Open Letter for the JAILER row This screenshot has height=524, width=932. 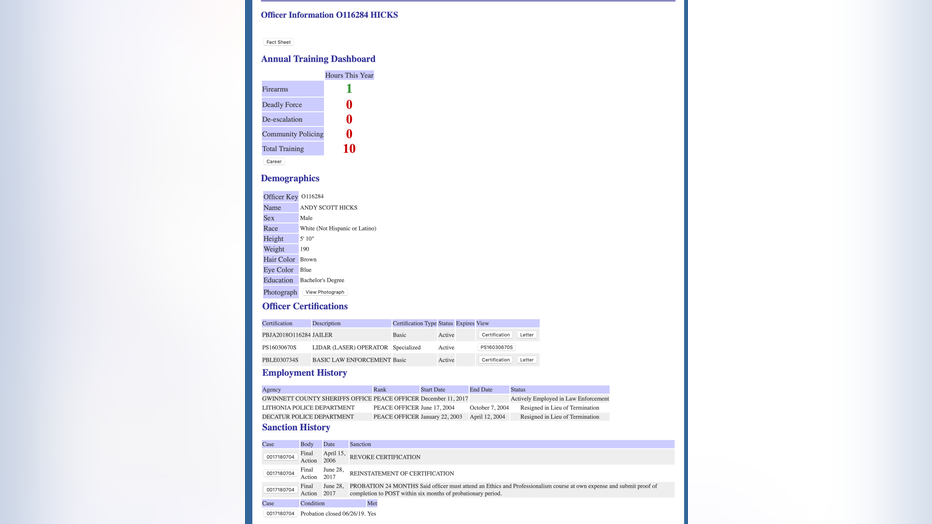[527, 335]
